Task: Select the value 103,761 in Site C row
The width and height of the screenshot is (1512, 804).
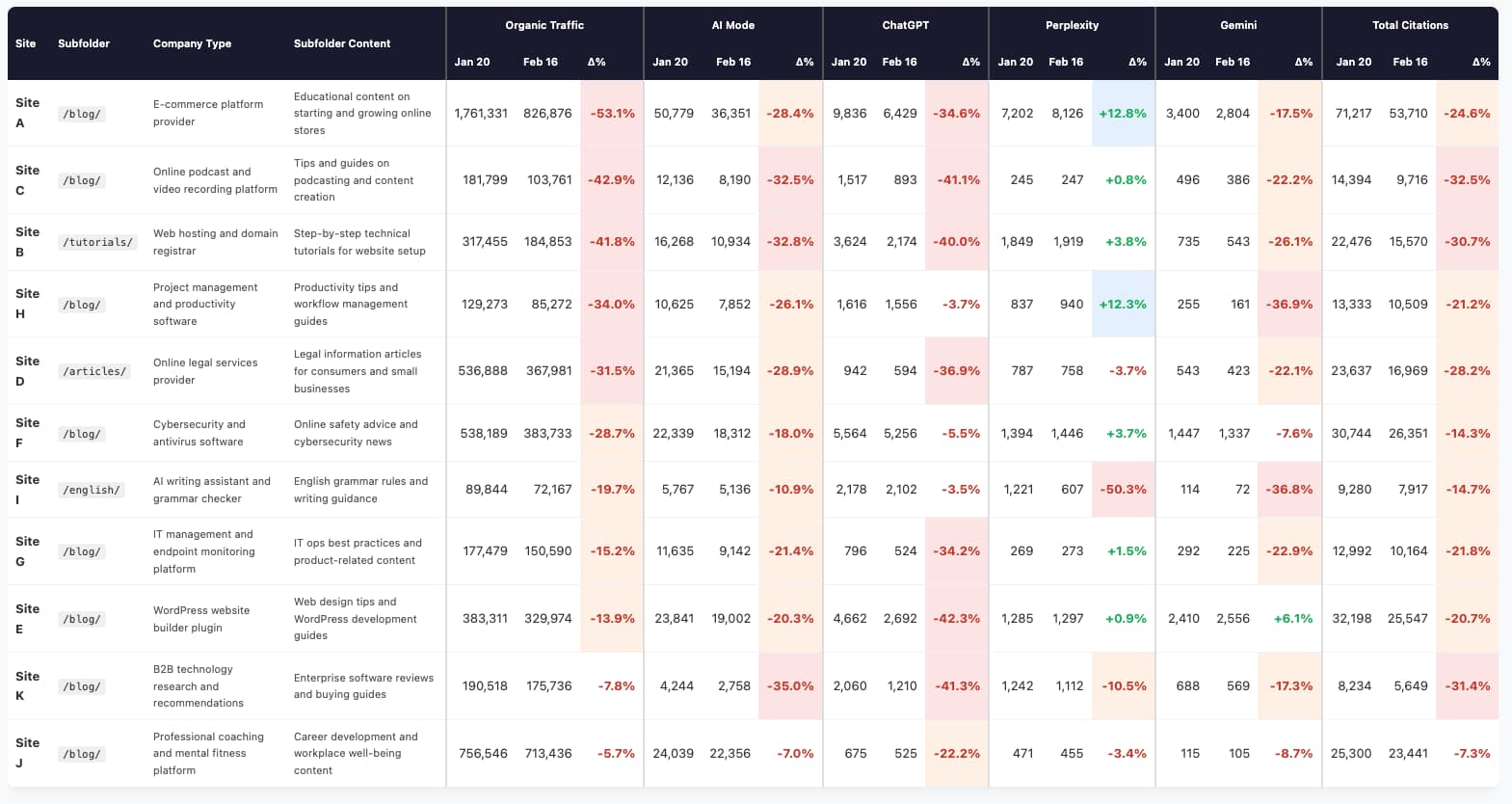Action: (549, 180)
